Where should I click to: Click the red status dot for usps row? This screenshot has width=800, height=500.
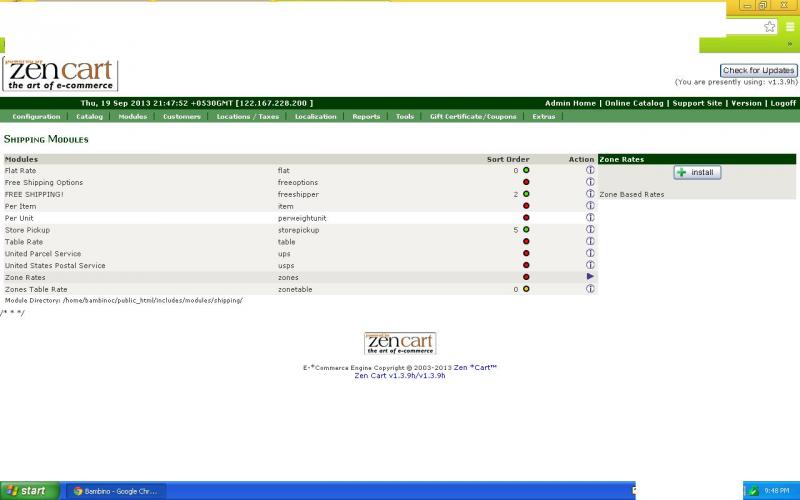click(526, 265)
